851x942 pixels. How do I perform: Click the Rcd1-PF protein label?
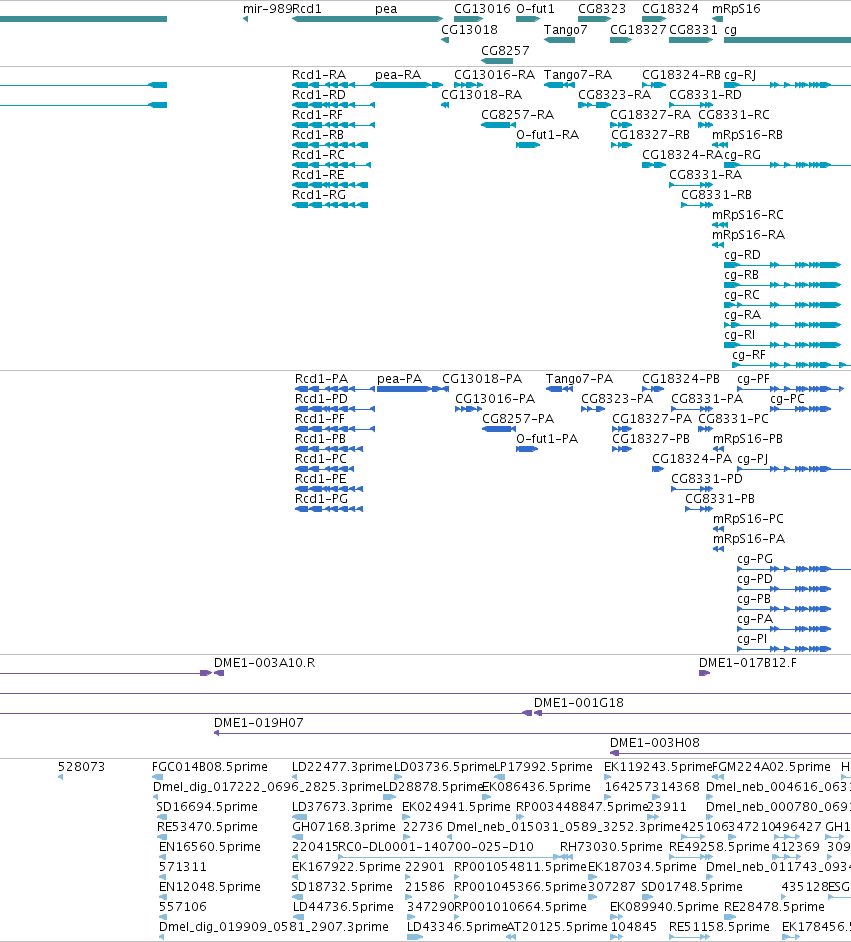(320, 419)
